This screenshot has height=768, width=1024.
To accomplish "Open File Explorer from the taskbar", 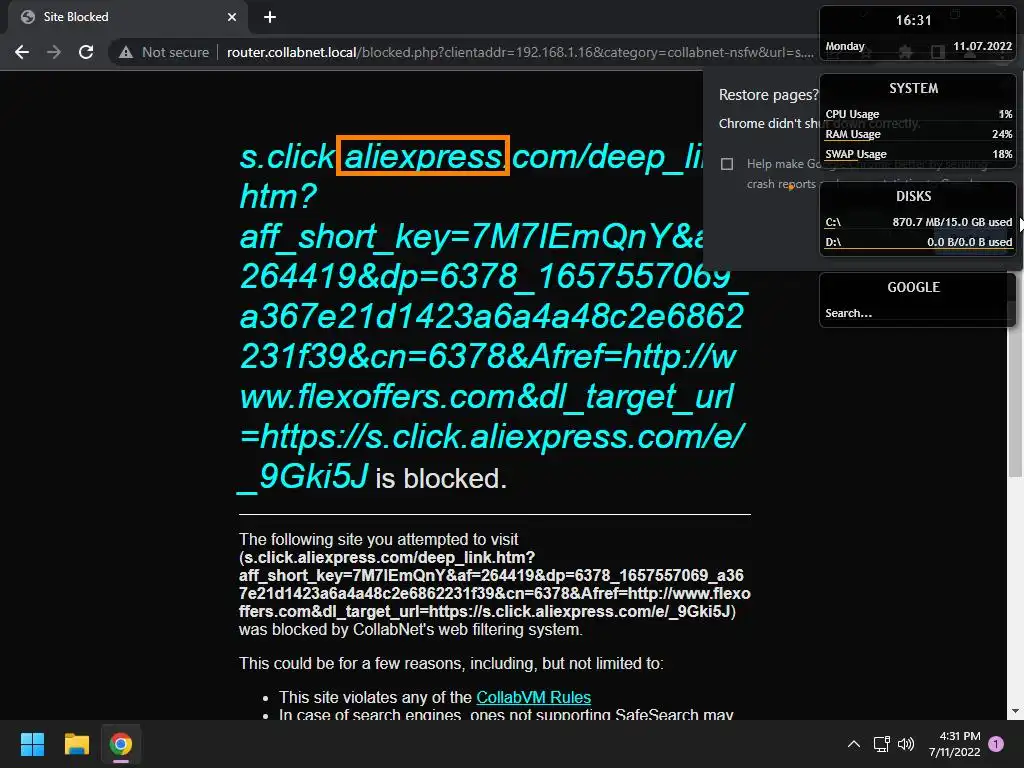I will point(76,744).
